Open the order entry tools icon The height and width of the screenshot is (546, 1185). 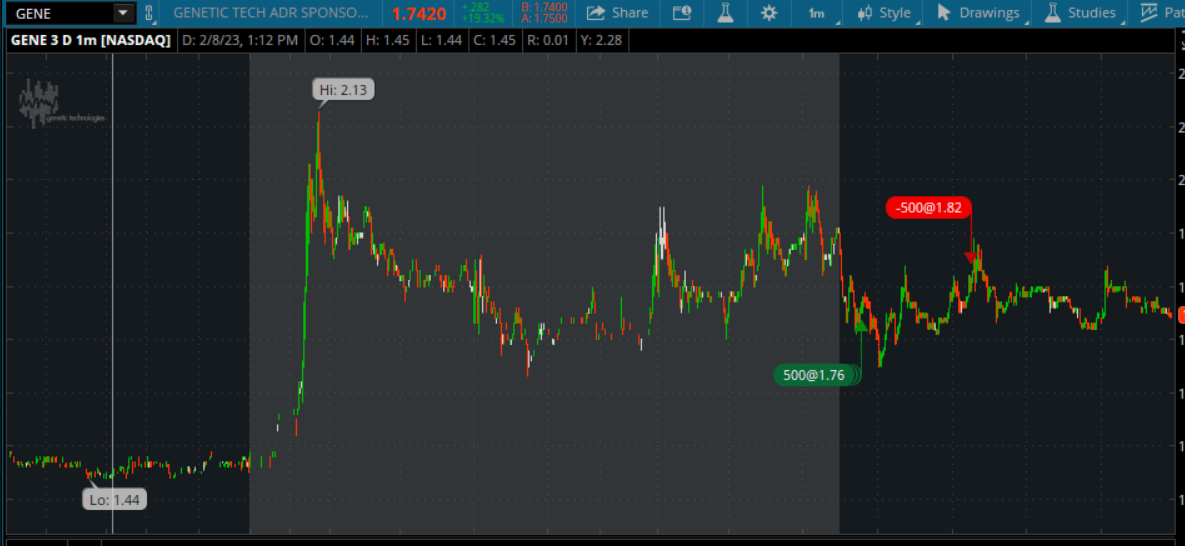tap(682, 13)
